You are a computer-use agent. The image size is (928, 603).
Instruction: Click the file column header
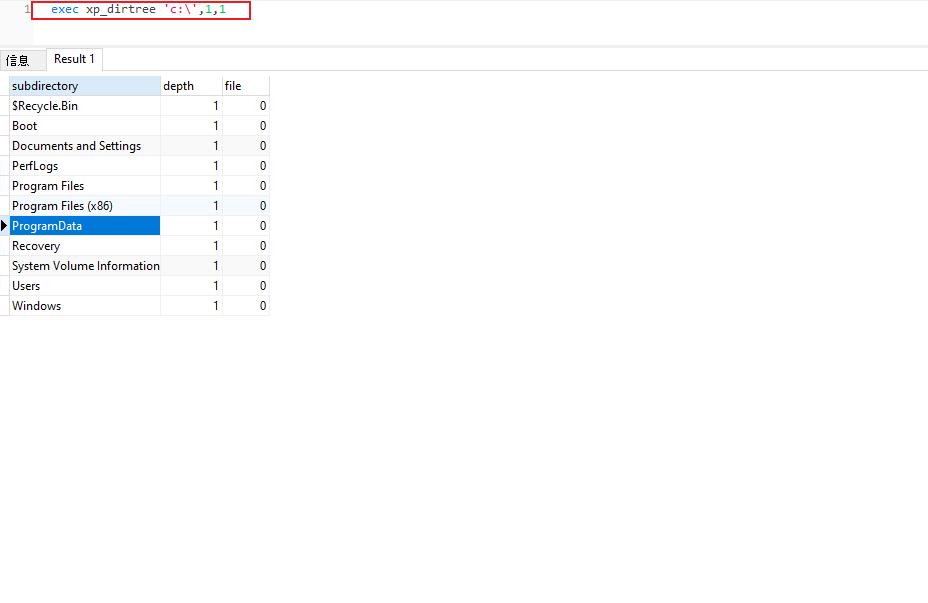pyautogui.click(x=246, y=86)
